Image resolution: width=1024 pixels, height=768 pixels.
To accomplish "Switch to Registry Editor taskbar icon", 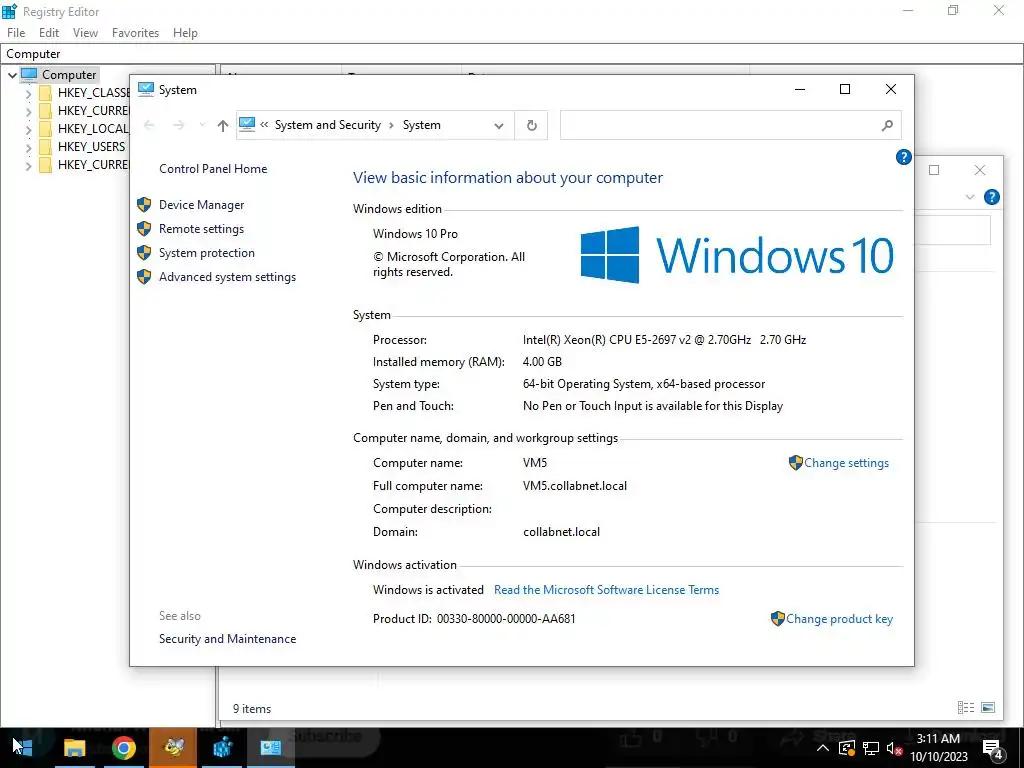I will [x=222, y=747].
